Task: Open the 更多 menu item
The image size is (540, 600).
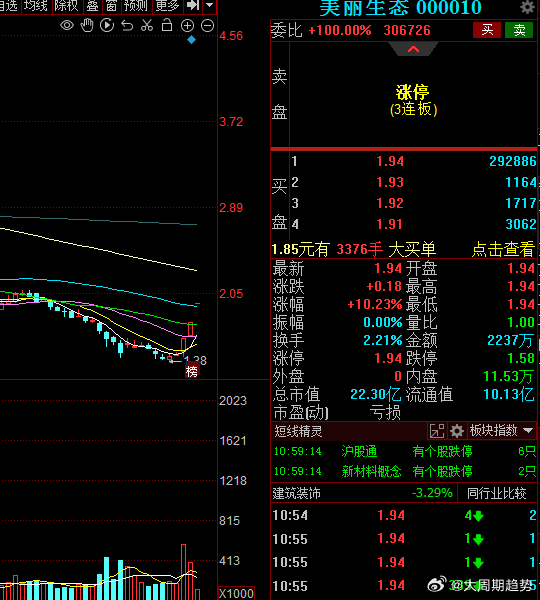Action: tap(167, 6)
